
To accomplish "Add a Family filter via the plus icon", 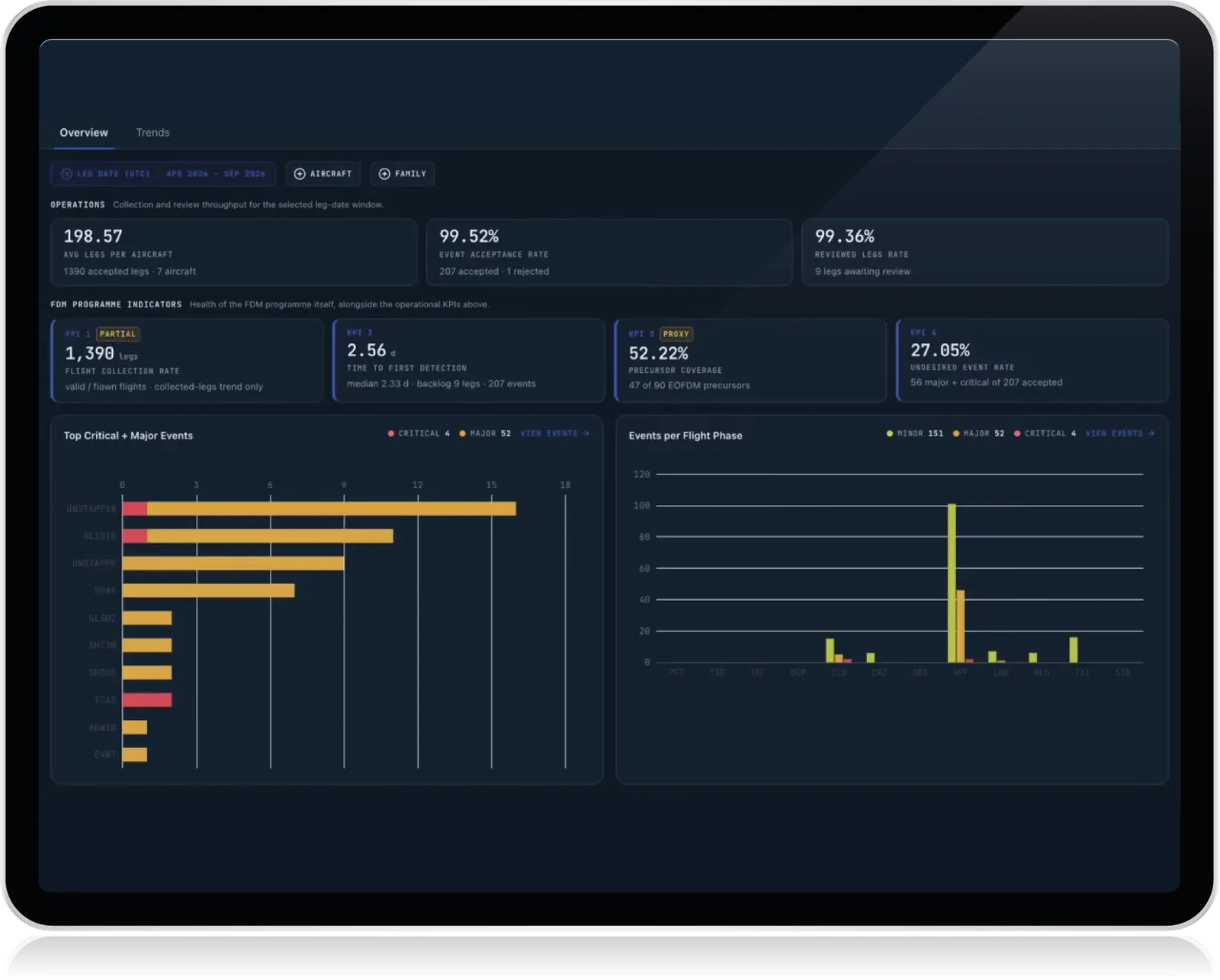I will pyautogui.click(x=384, y=174).
